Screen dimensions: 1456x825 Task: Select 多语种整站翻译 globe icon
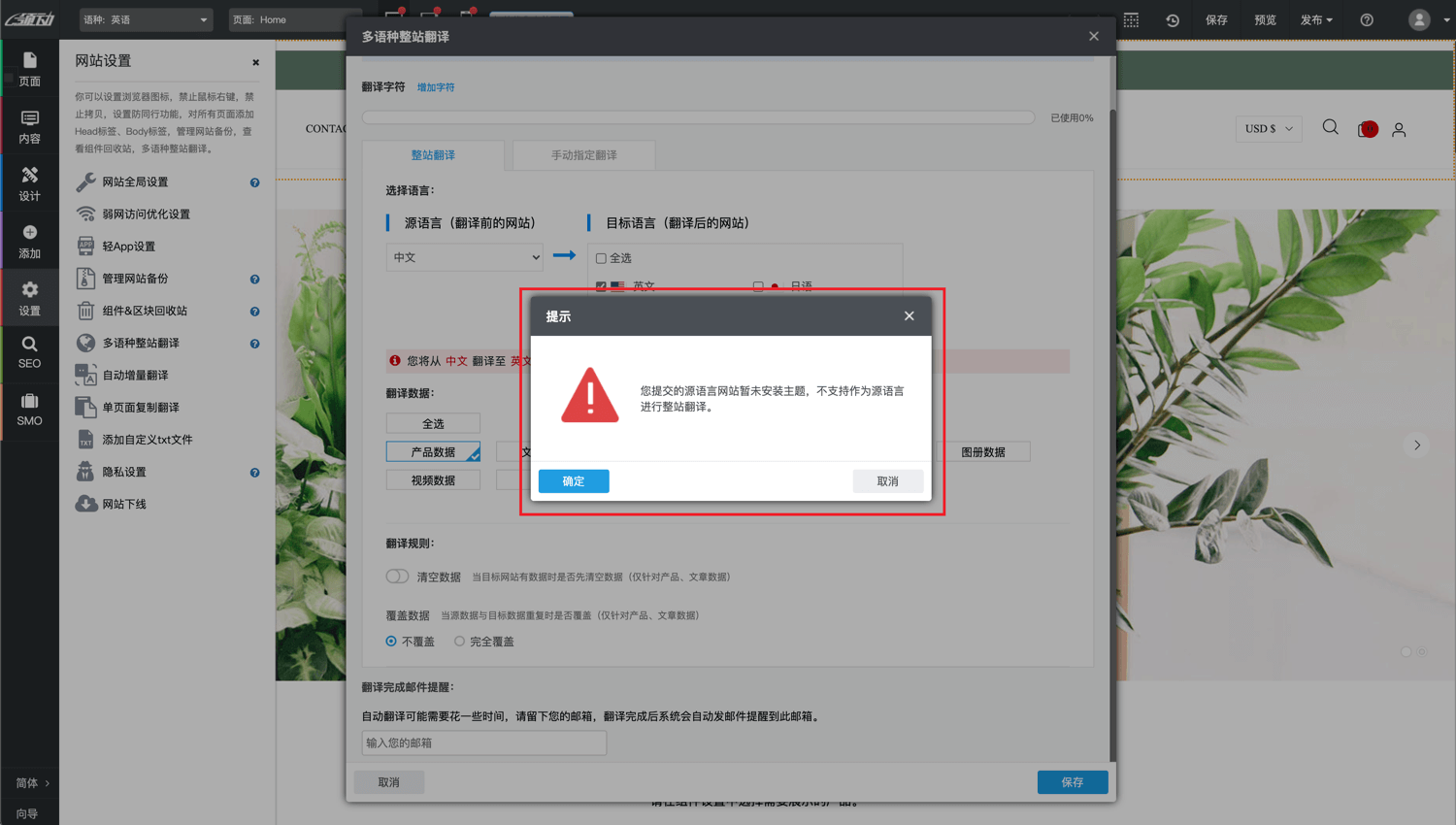tap(87, 343)
